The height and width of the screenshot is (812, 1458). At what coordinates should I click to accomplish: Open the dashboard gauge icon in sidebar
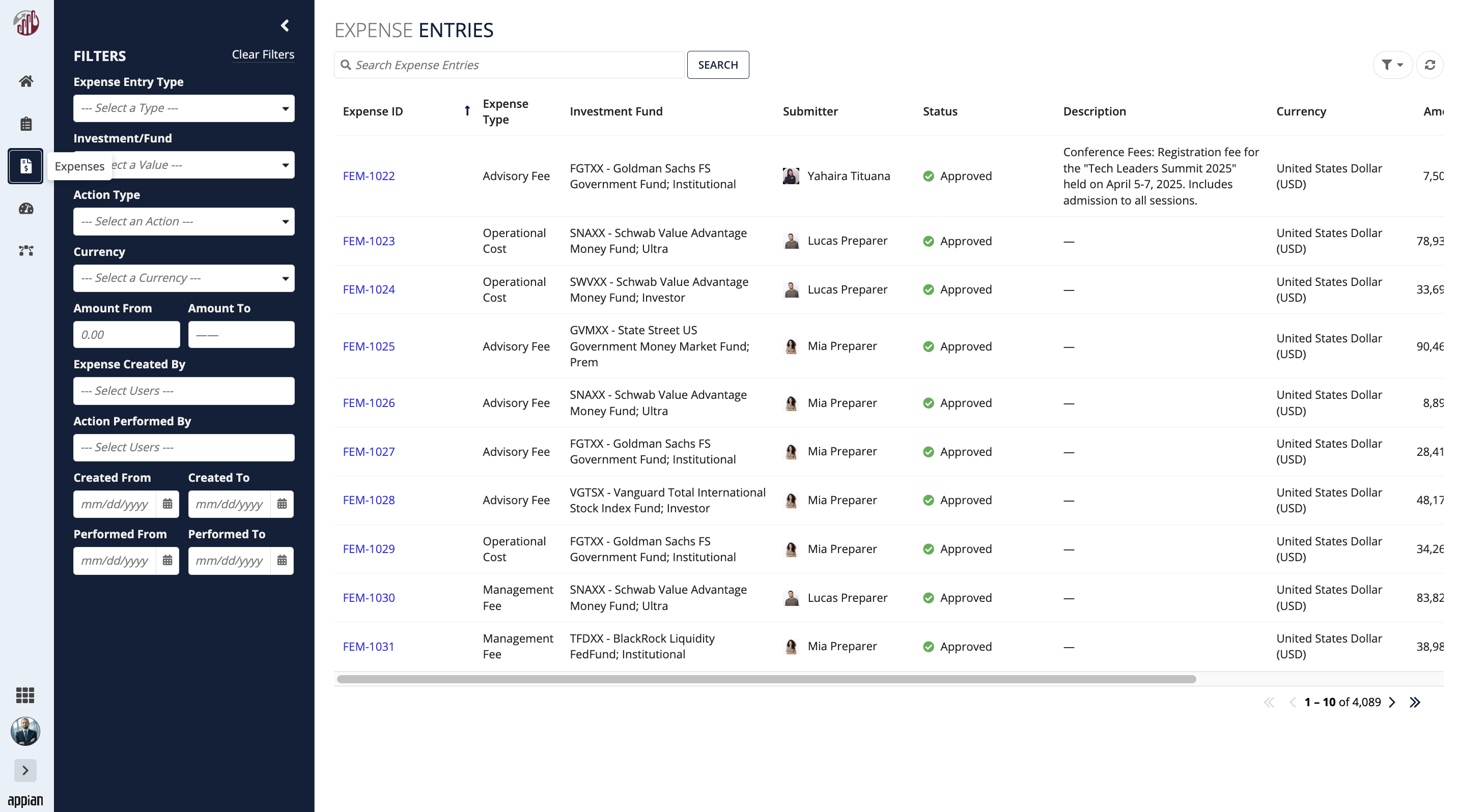point(25,209)
